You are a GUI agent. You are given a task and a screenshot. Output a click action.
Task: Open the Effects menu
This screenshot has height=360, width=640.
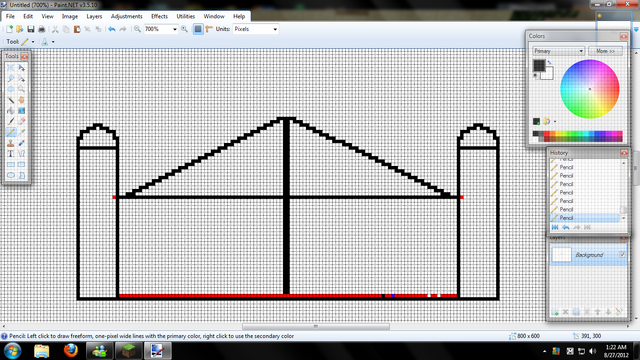pyautogui.click(x=159, y=16)
